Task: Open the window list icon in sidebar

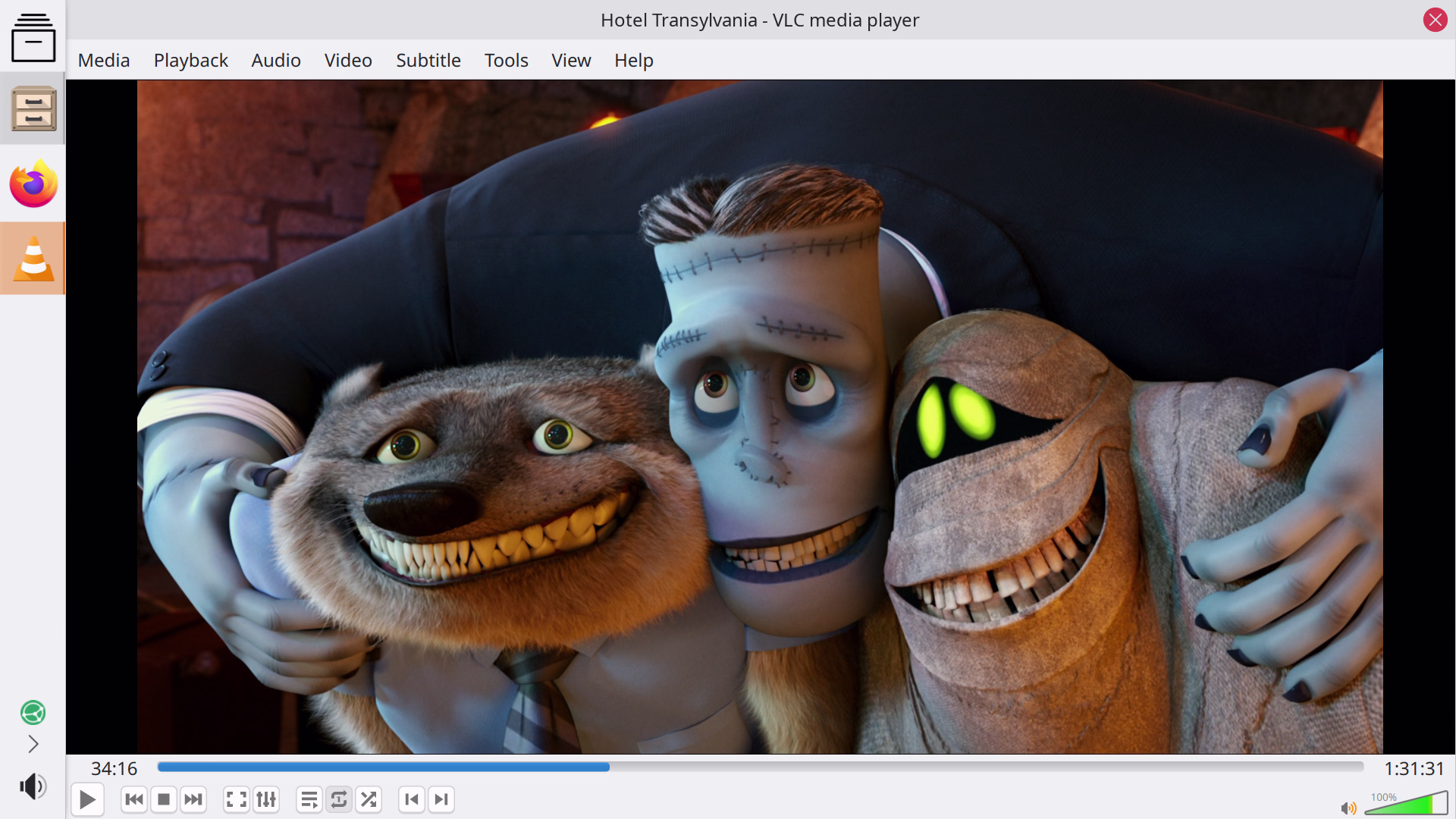Action: pyautogui.click(x=33, y=37)
